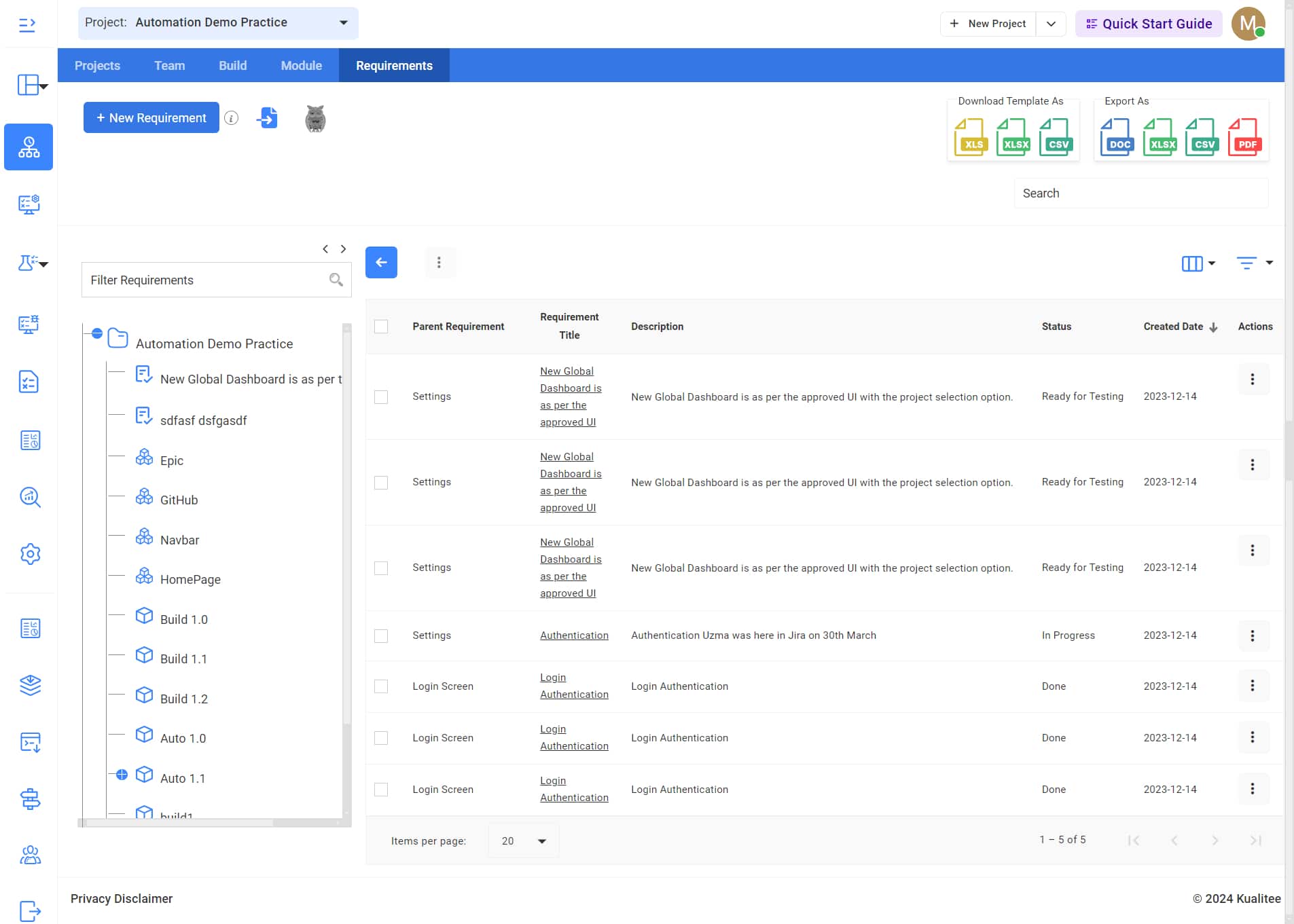Viewport: 1294px width, 924px height.
Task: Click the PDF export icon
Action: (x=1244, y=137)
